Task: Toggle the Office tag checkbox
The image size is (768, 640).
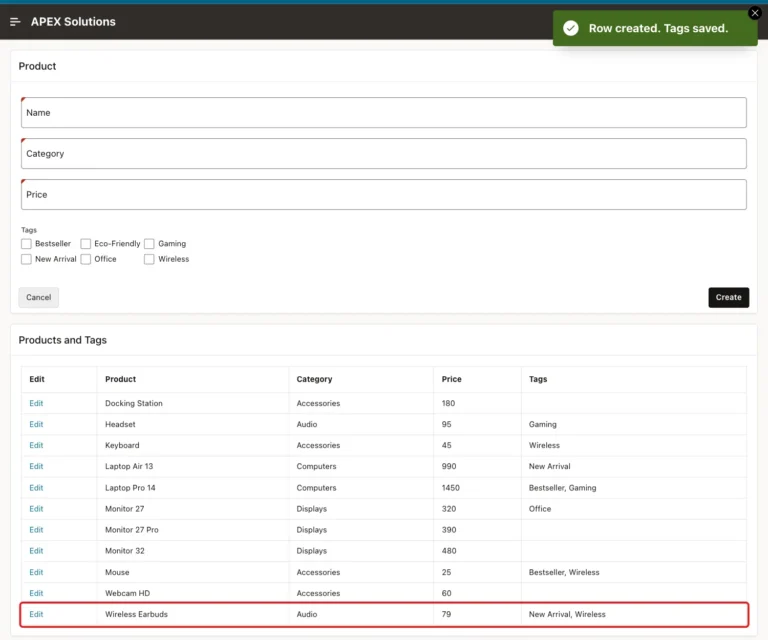Action: pyautogui.click(x=86, y=259)
